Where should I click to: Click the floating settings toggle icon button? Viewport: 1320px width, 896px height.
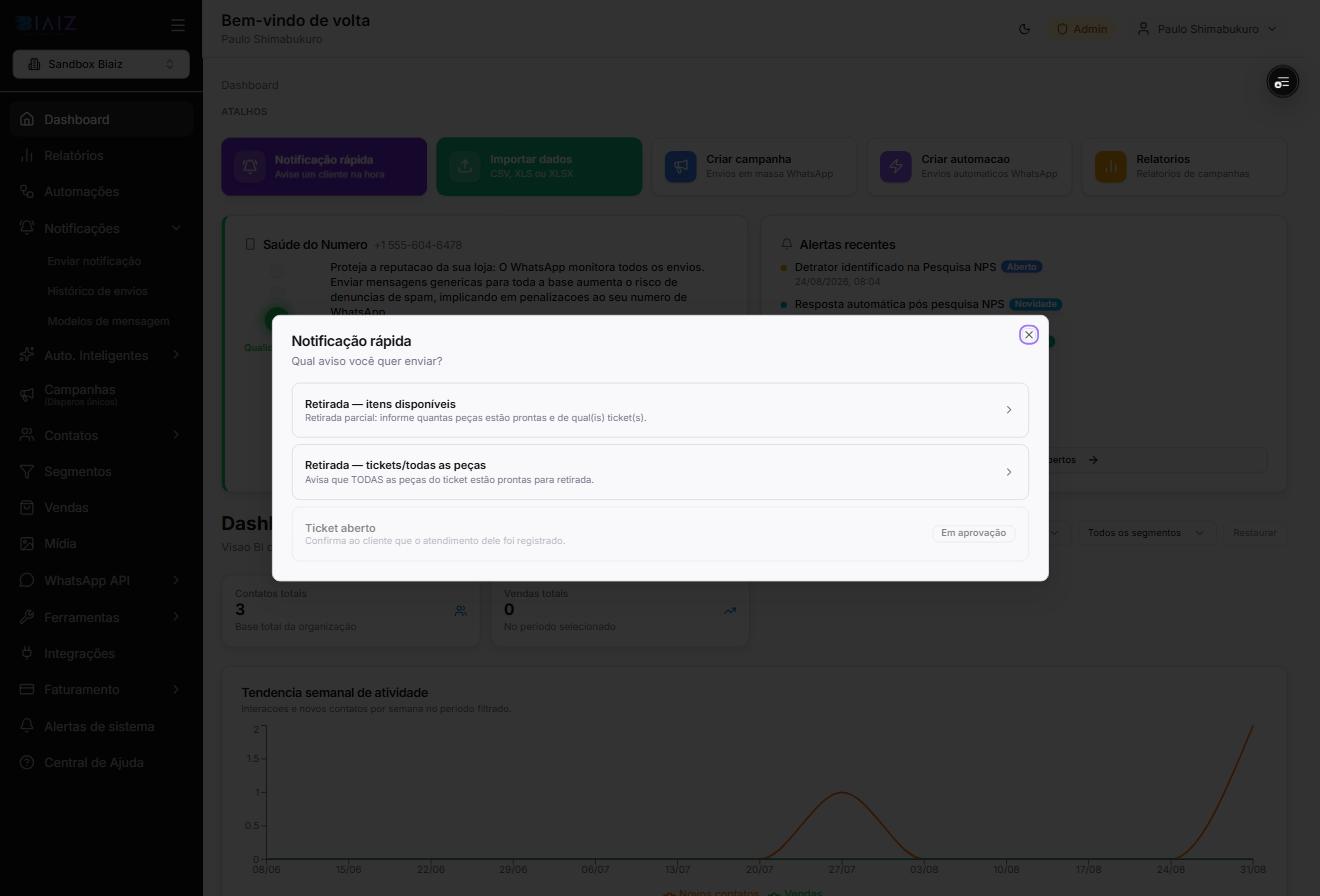[x=1282, y=82]
